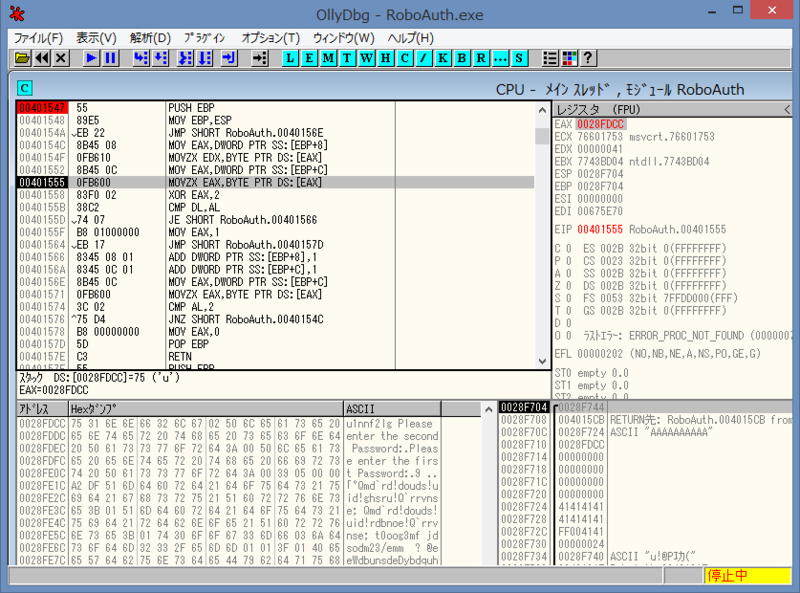Image resolution: width=800 pixels, height=593 pixels.
Task: Pause execution with the pause icon
Action: pyautogui.click(x=110, y=58)
